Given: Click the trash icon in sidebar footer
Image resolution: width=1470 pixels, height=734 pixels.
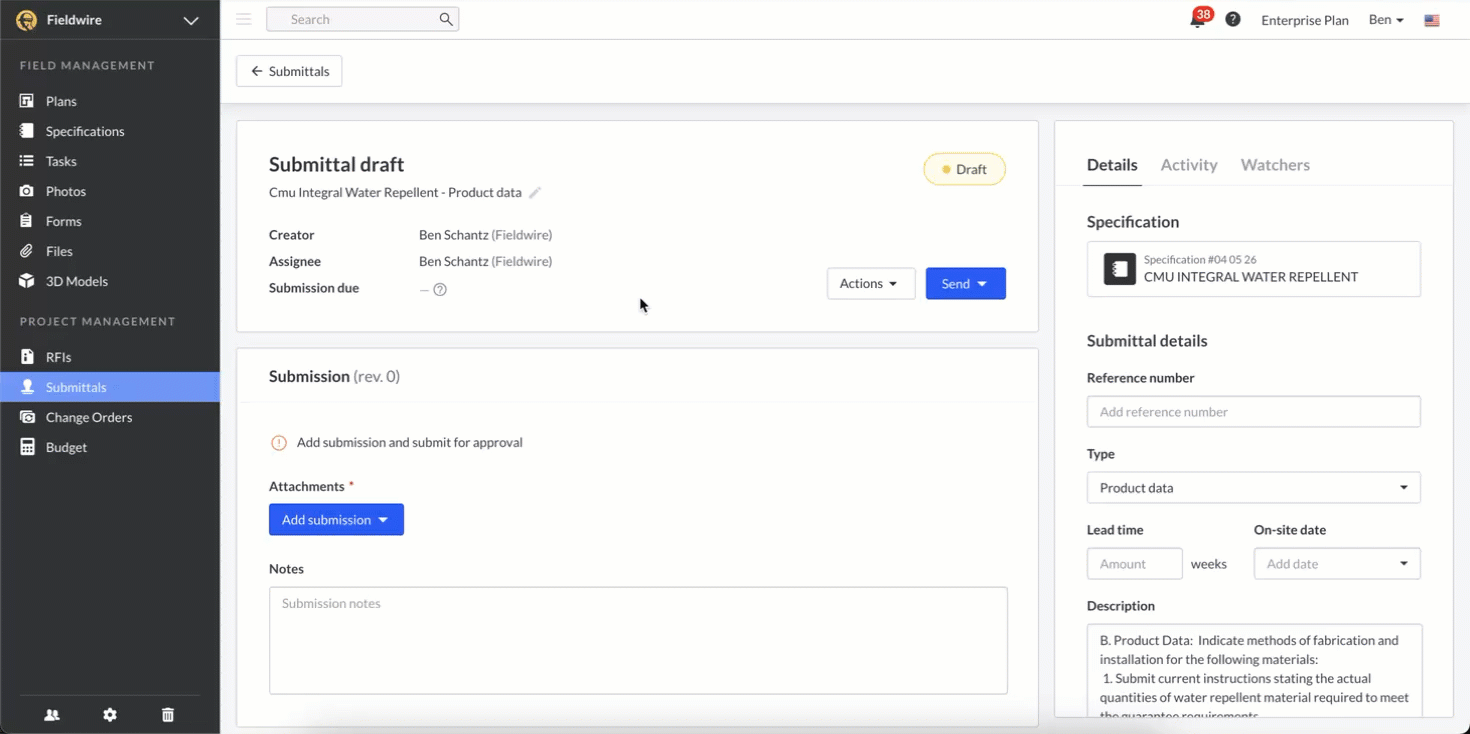Looking at the screenshot, I should 168,715.
